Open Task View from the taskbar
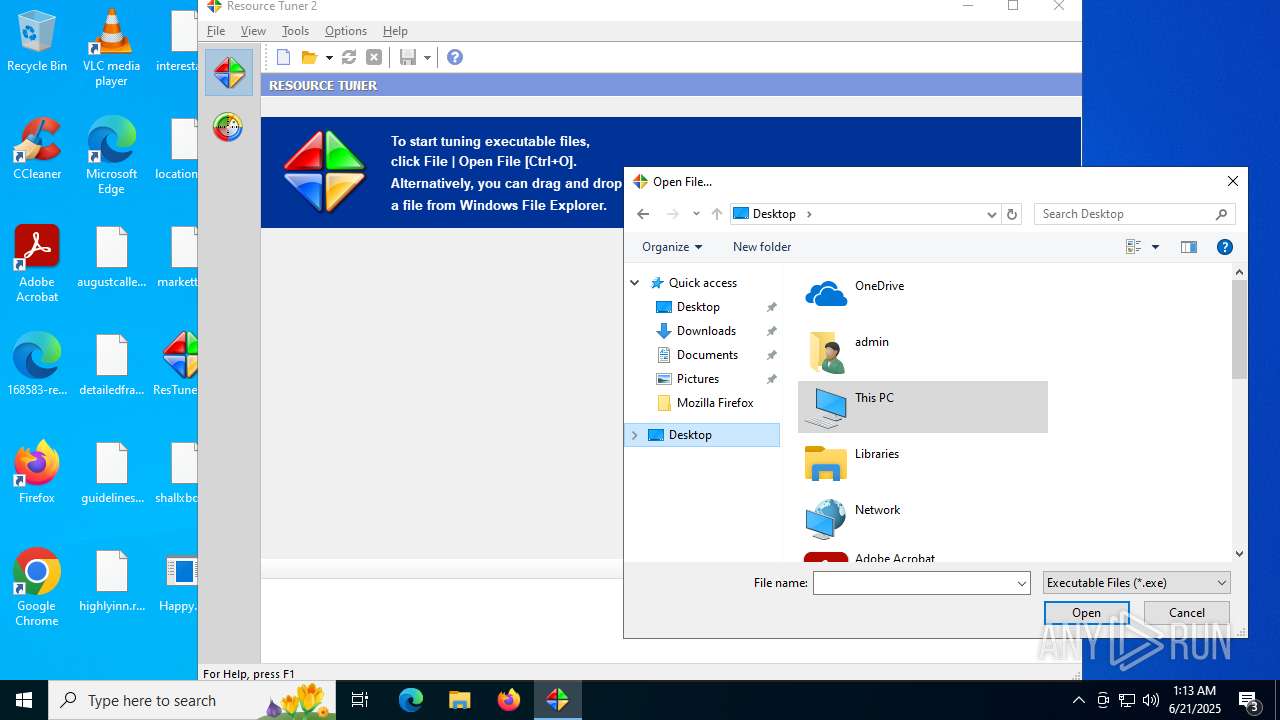 (361, 700)
